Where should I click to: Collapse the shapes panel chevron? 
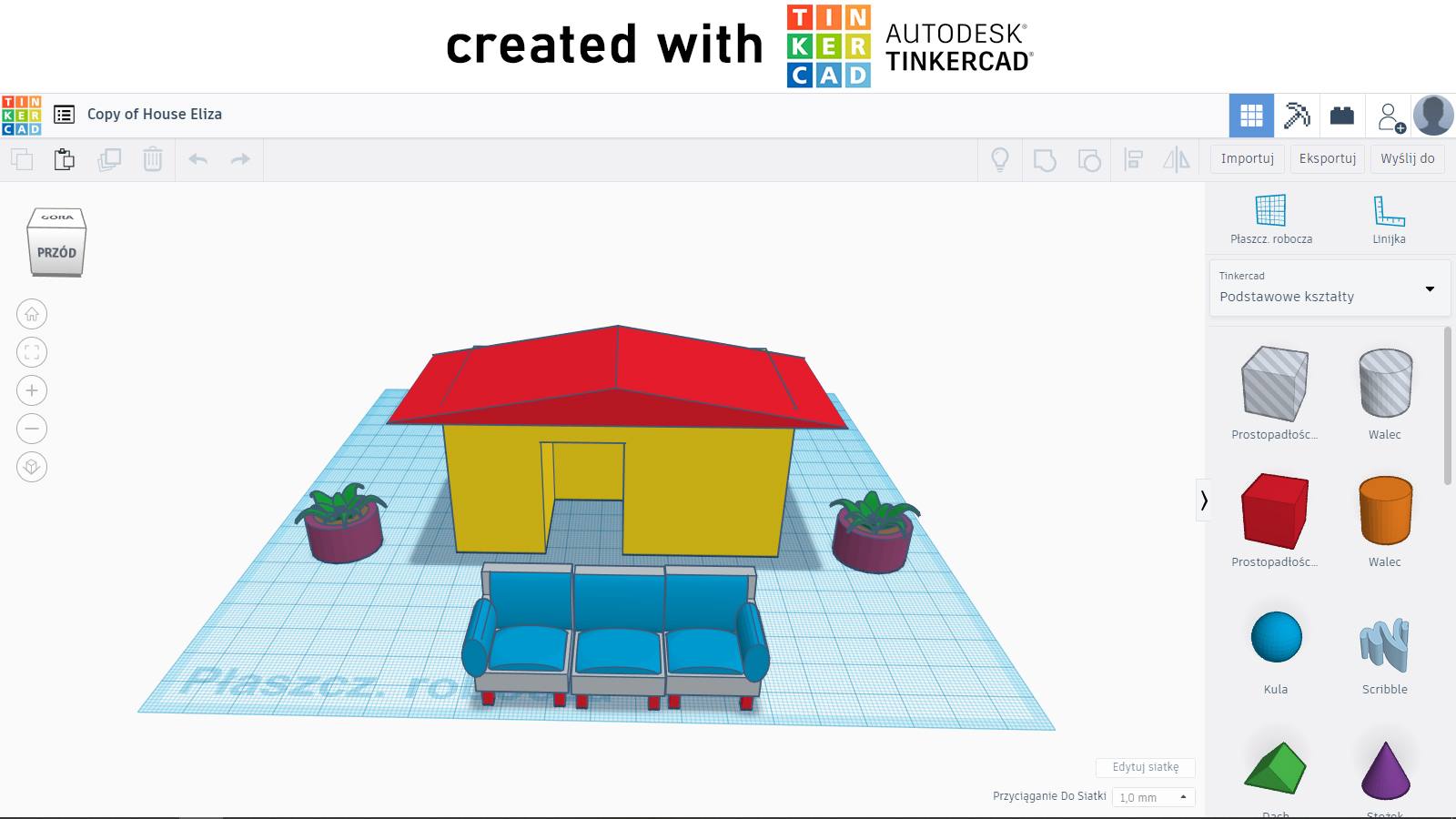tap(1204, 500)
